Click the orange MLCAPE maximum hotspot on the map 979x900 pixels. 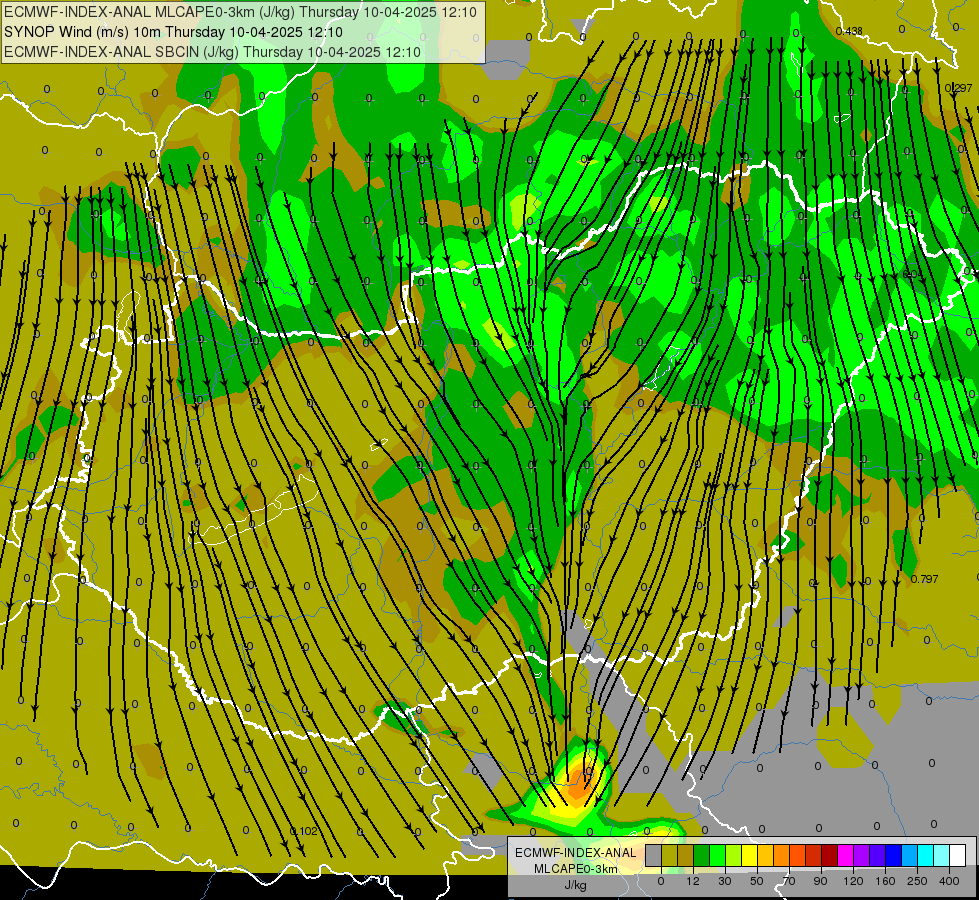[x=579, y=787]
